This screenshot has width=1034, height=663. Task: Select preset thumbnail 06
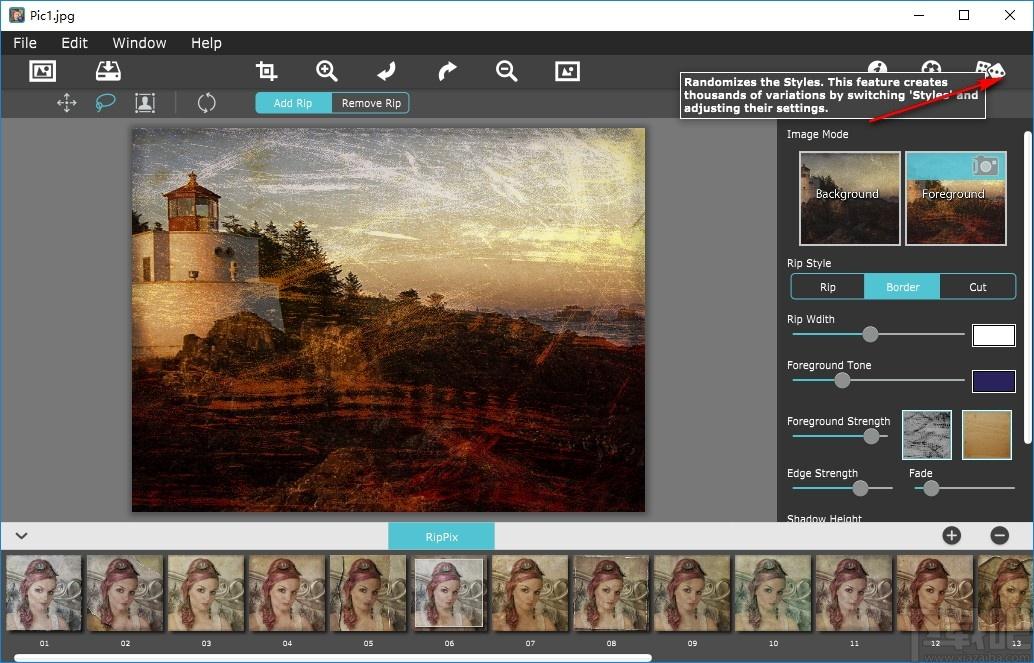(x=448, y=592)
